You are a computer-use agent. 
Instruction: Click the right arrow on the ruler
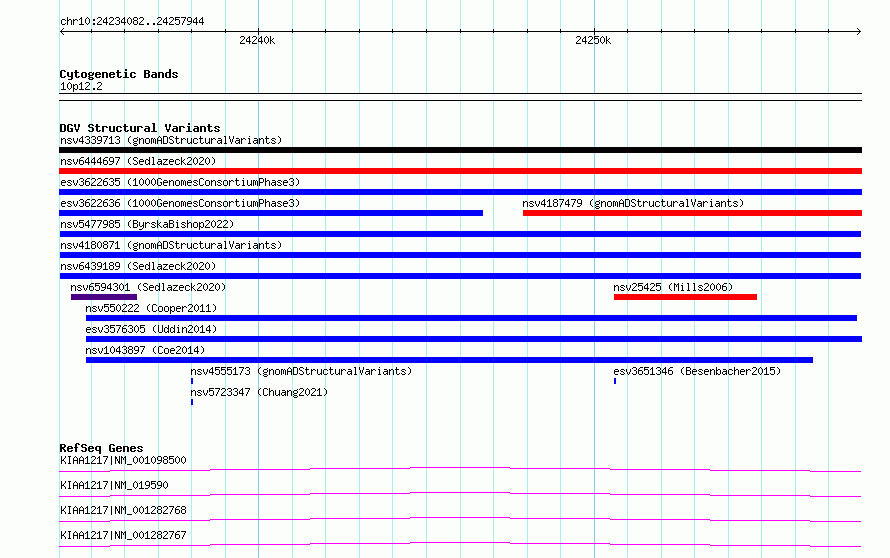859,31
